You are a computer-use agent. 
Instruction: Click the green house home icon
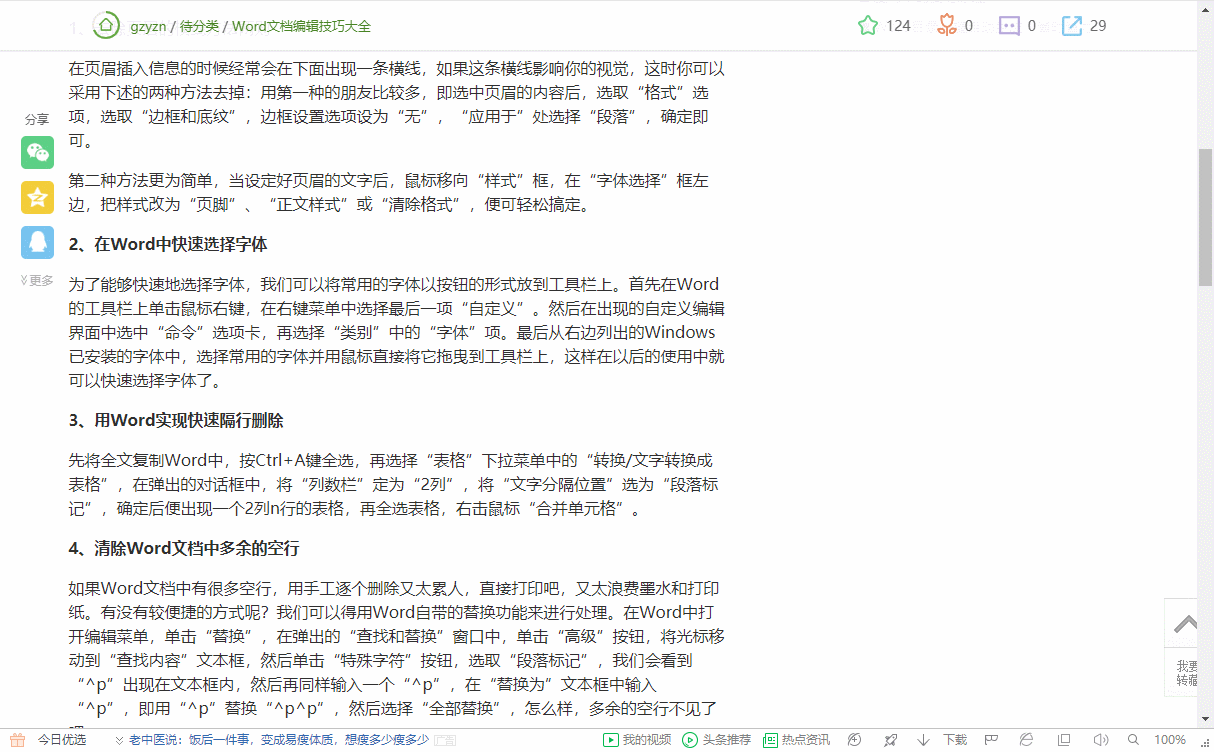pos(105,24)
